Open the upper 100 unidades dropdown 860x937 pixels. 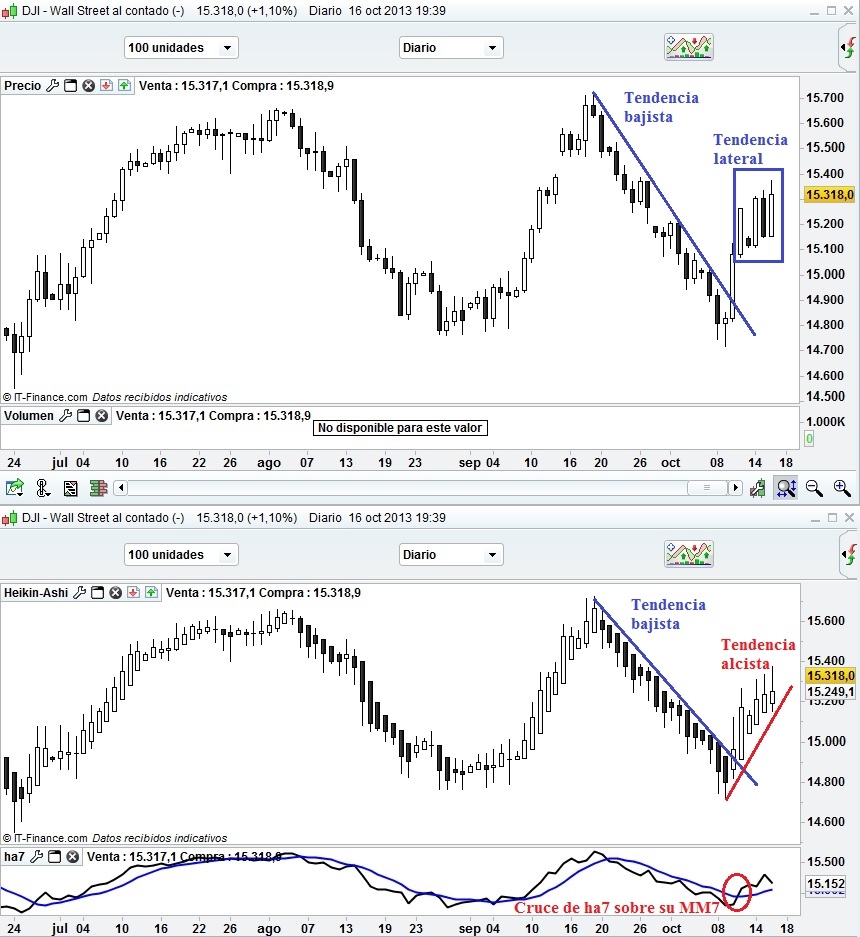[181, 48]
